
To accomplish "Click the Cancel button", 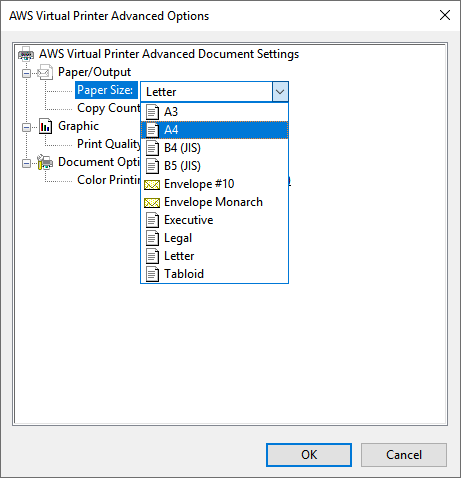I will click(x=404, y=455).
